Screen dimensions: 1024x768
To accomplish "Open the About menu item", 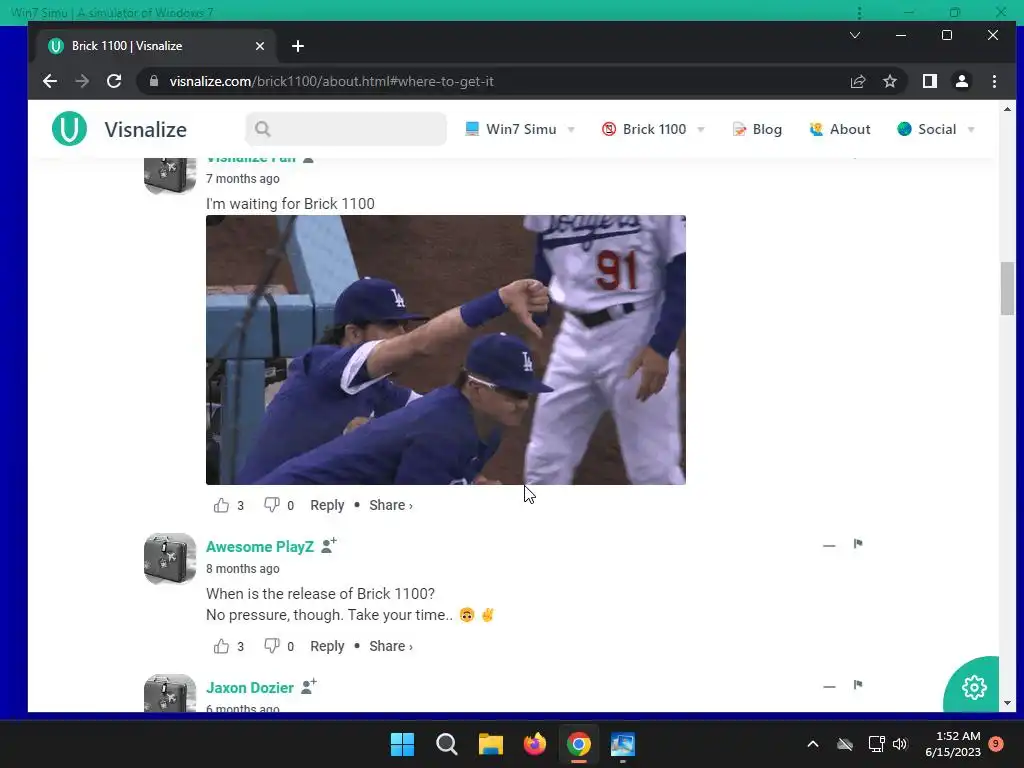I will (839, 129).
